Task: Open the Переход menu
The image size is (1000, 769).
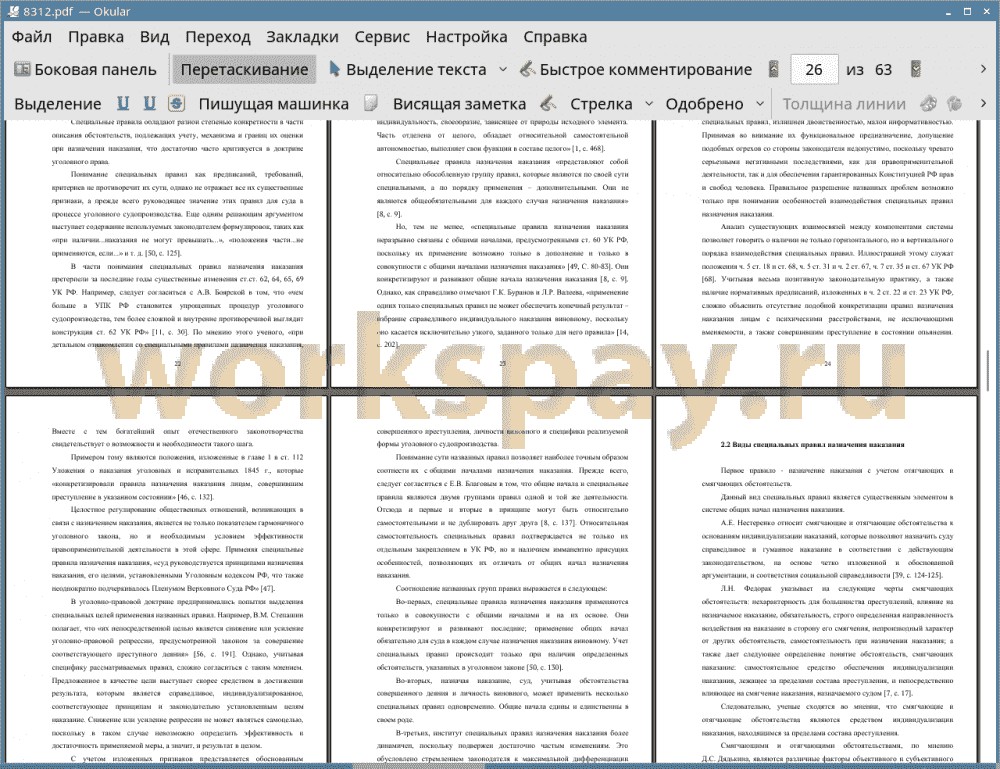Action: pos(217,37)
